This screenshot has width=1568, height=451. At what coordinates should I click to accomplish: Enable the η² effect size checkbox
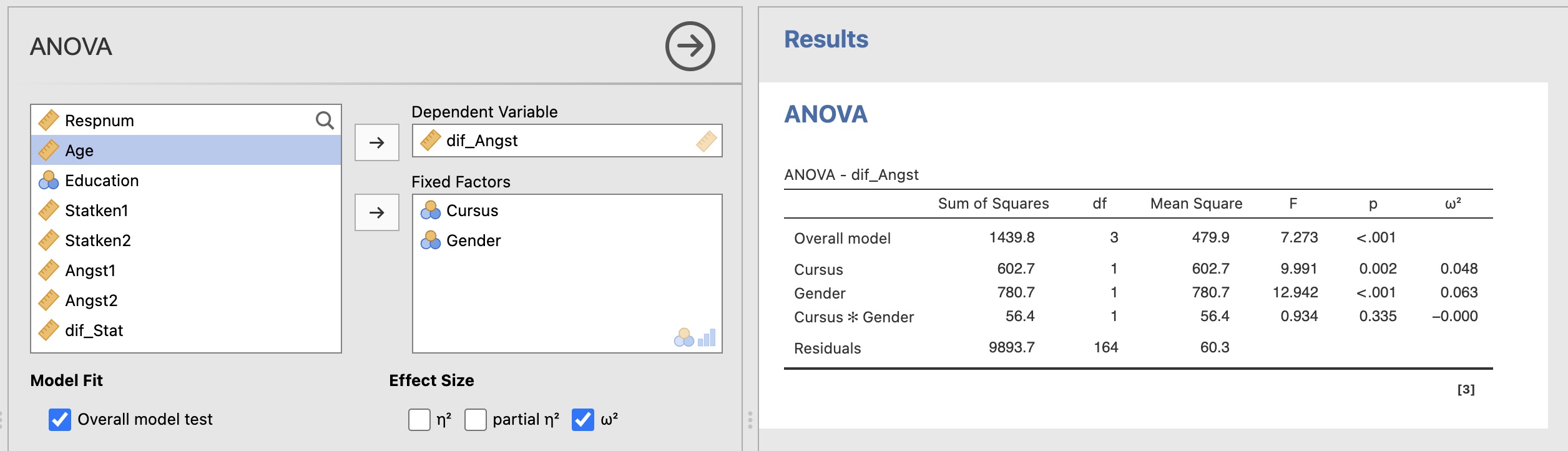click(x=419, y=420)
